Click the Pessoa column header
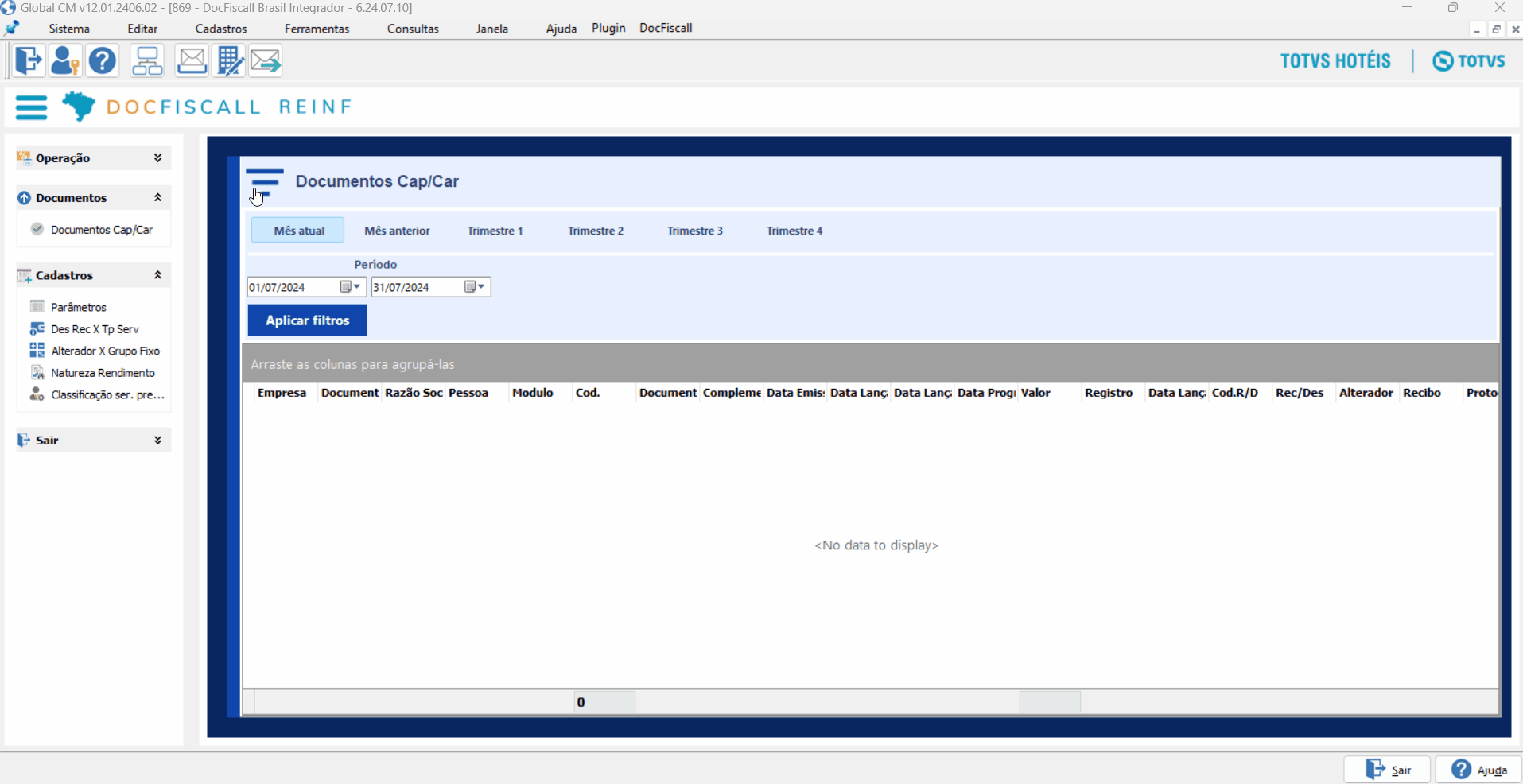This screenshot has width=1523, height=784. (x=477, y=393)
